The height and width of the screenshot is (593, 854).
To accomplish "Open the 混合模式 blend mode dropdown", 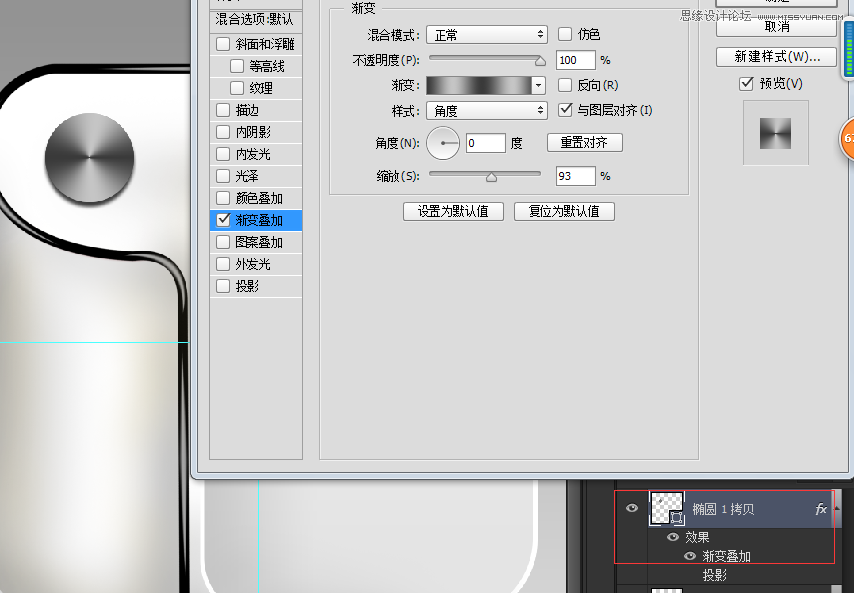I will point(486,35).
